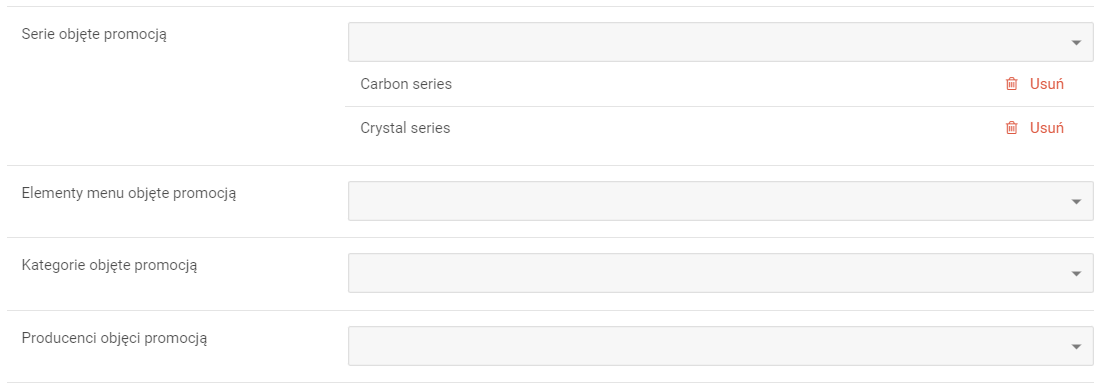Select the Crystal series list entry
This screenshot has width=1102, height=390.
click(406, 128)
